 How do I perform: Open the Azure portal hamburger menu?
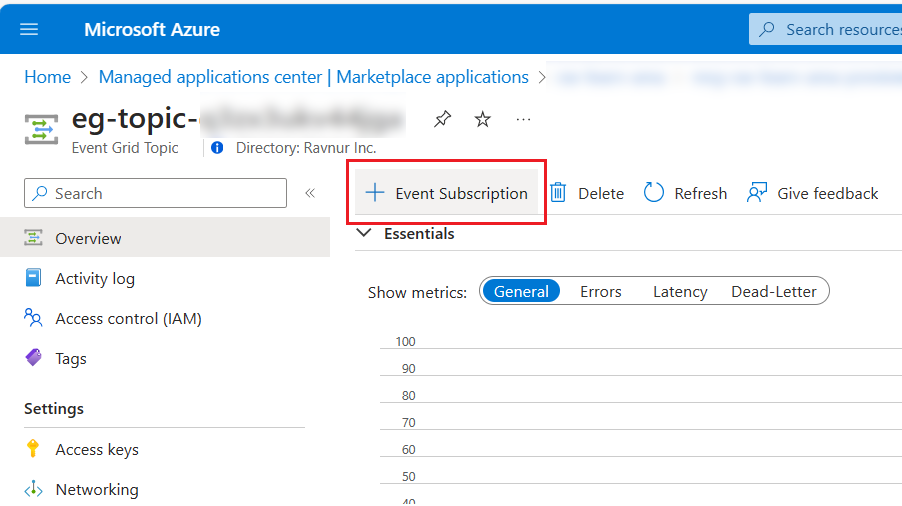tap(29, 29)
